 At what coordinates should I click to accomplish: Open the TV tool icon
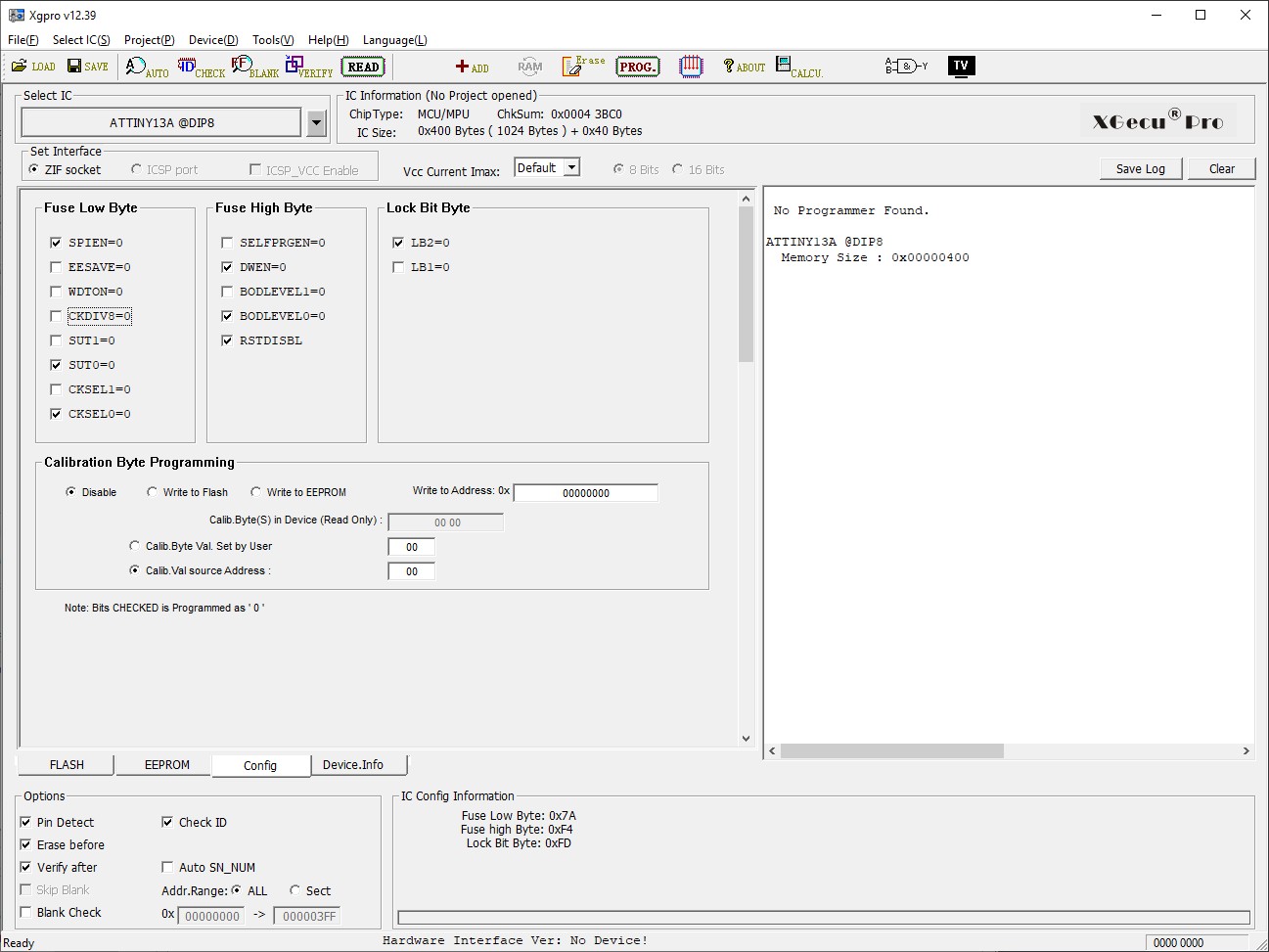[961, 67]
